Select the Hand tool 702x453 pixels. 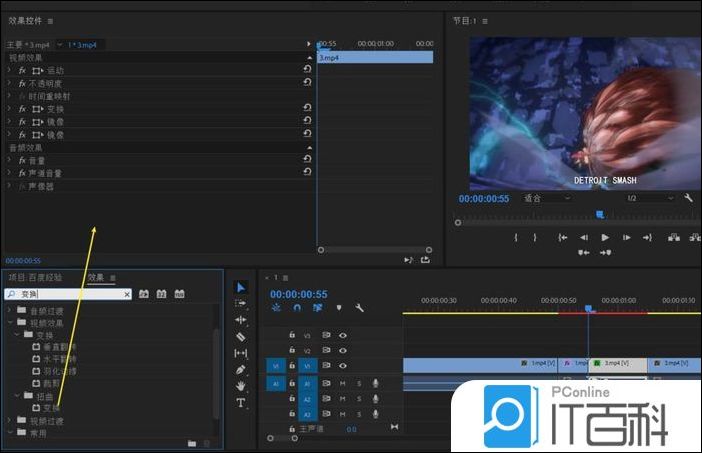[x=241, y=385]
